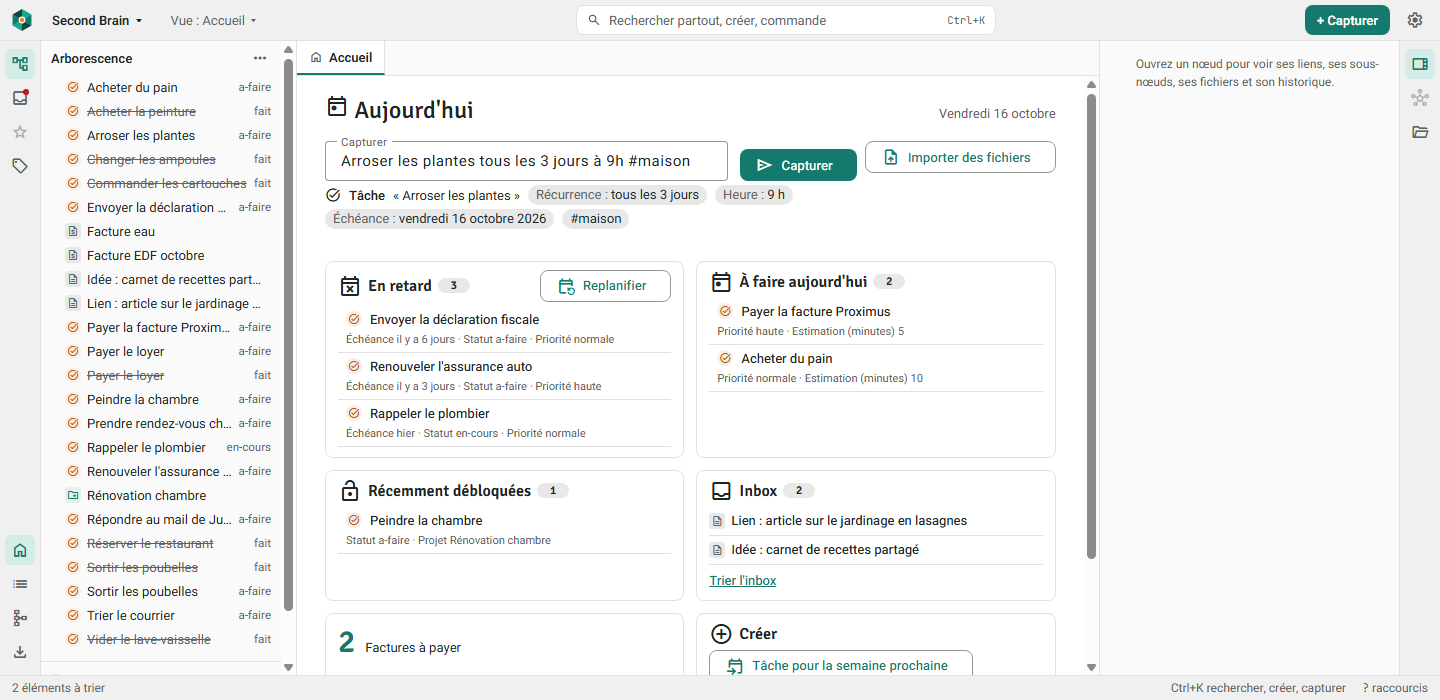The width and height of the screenshot is (1440, 700).
Task: Click the Capturer send button beside input
Action: [798, 165]
